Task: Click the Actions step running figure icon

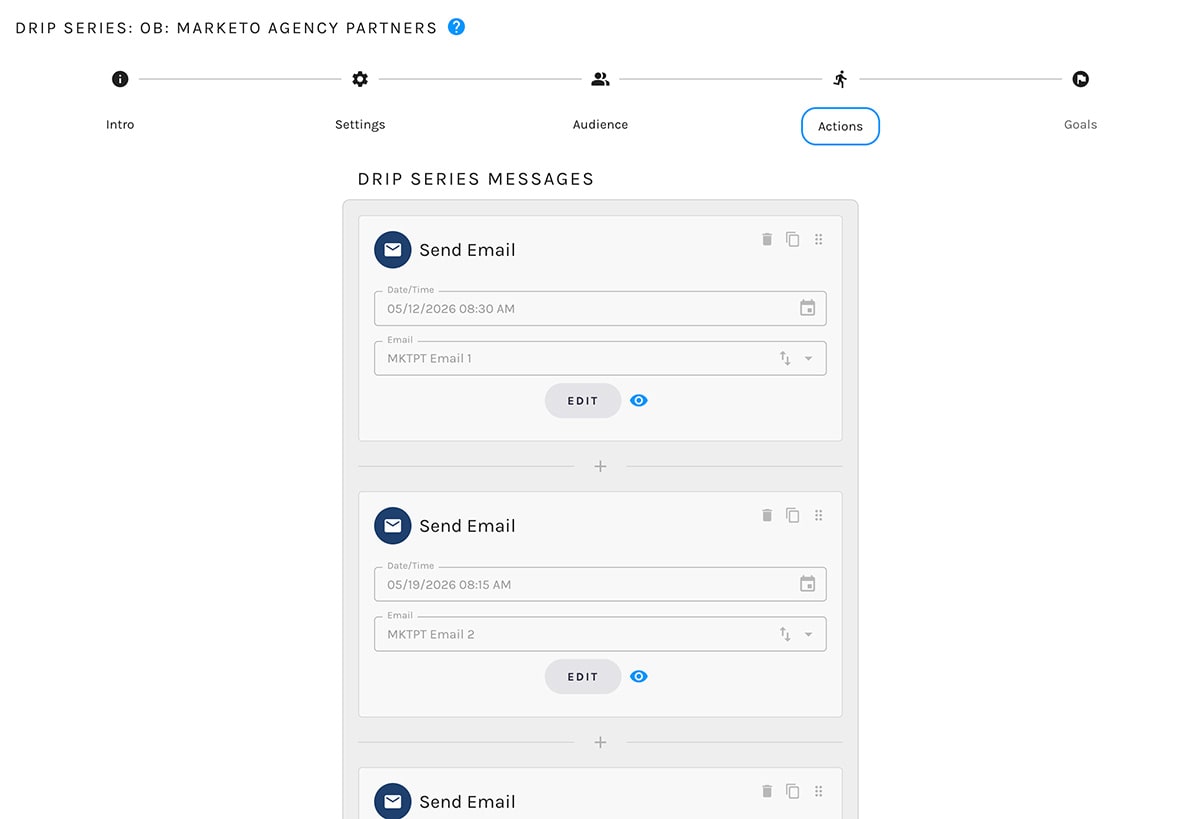Action: [x=840, y=79]
